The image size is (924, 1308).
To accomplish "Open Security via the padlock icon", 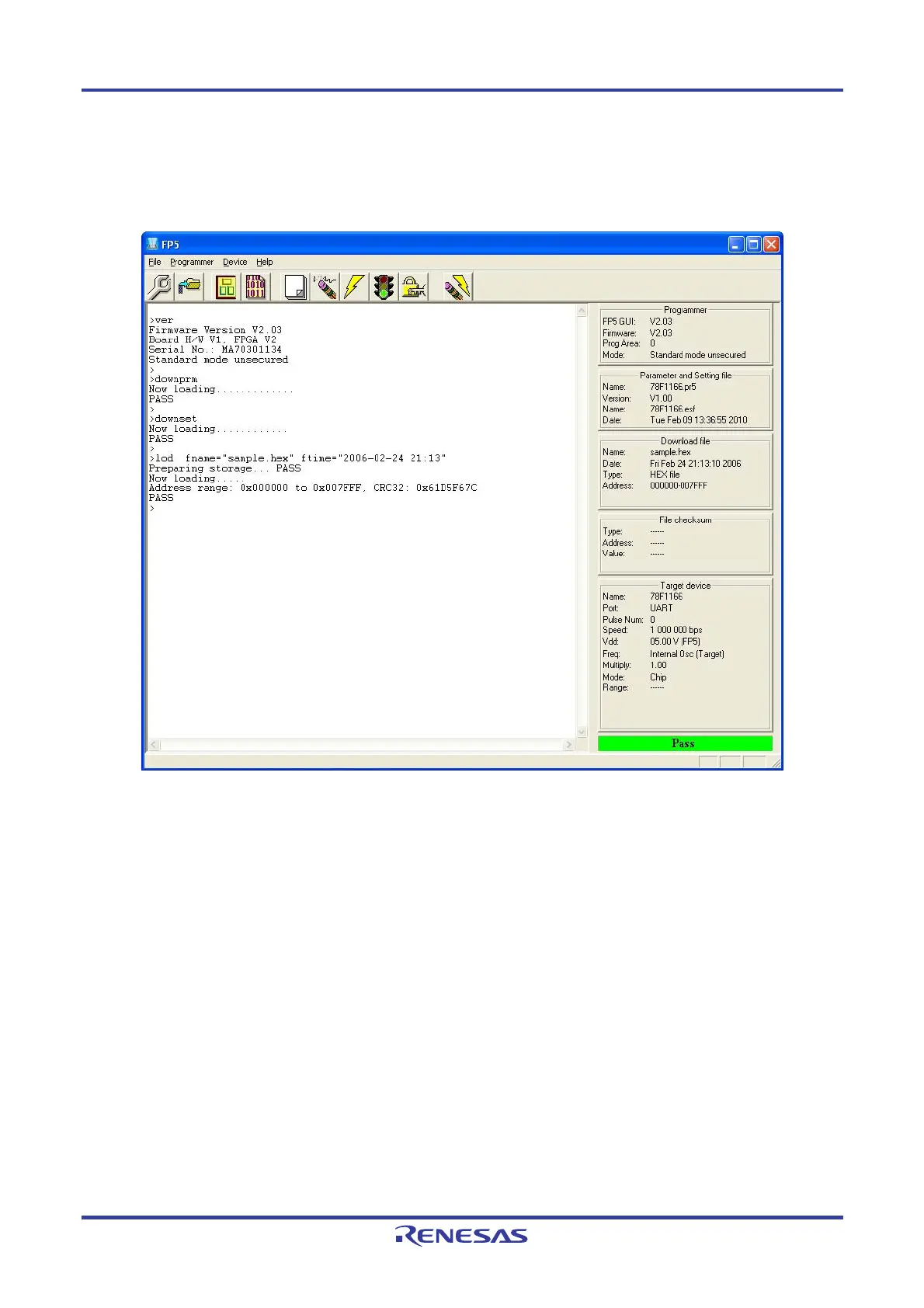I will (414, 287).
